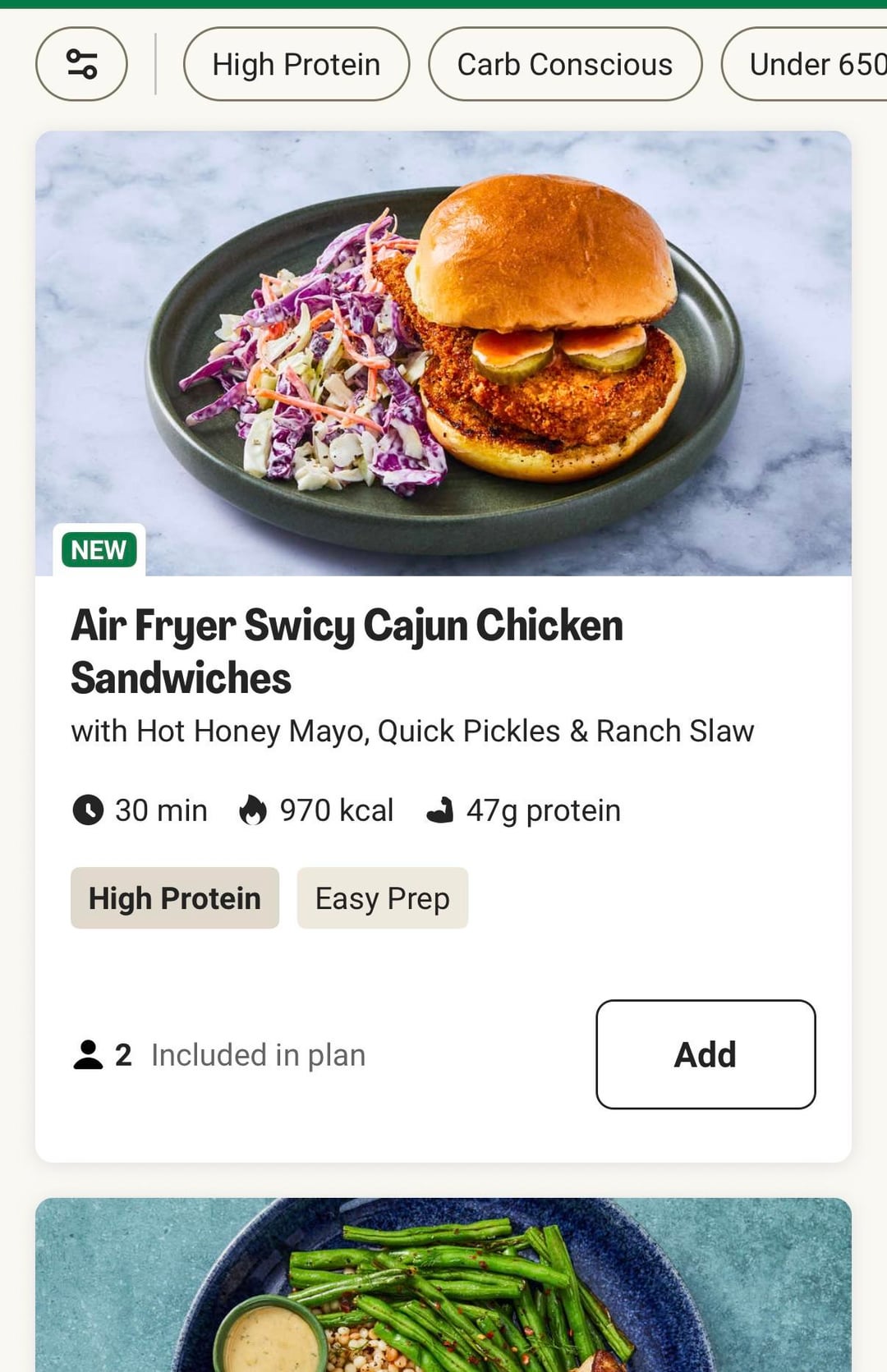This screenshot has height=1372, width=887.
Task: Select the High Protein tag on recipe card
Action: [x=174, y=898]
